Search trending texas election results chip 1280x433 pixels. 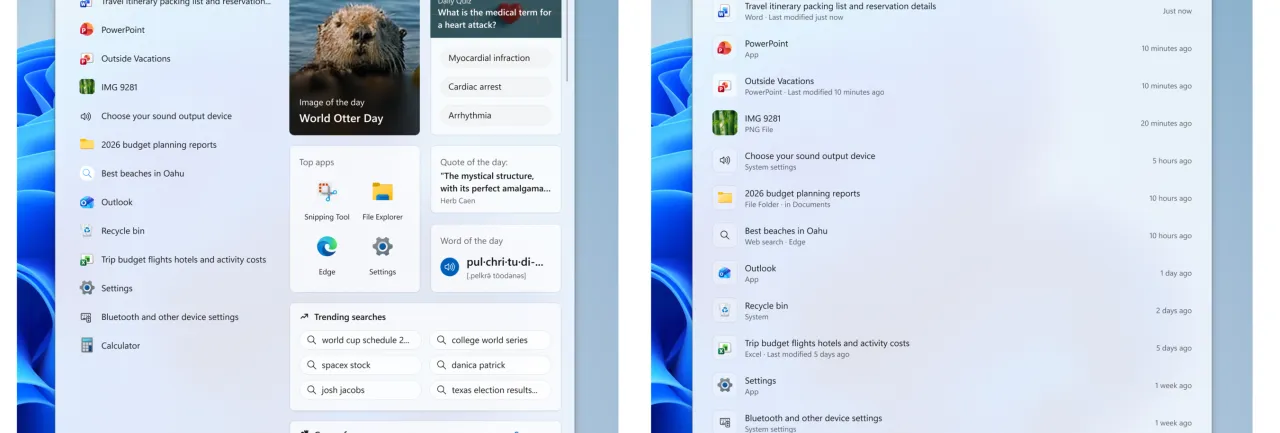pyautogui.click(x=491, y=390)
